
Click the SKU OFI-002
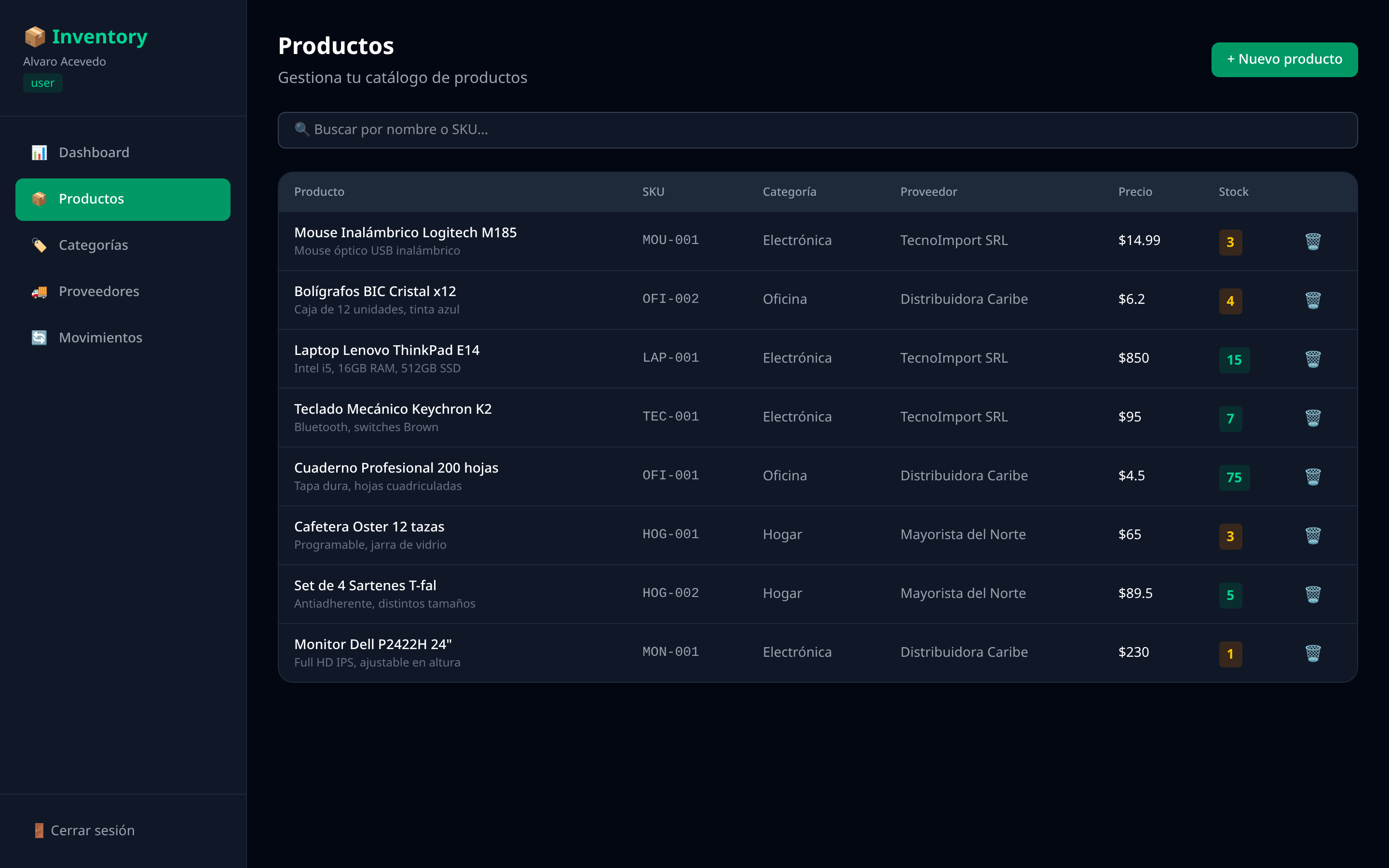pyautogui.click(x=670, y=299)
